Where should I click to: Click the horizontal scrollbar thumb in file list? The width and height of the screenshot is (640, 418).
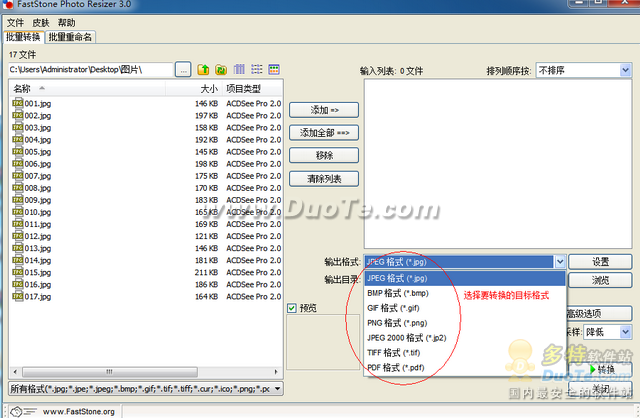tap(110, 372)
